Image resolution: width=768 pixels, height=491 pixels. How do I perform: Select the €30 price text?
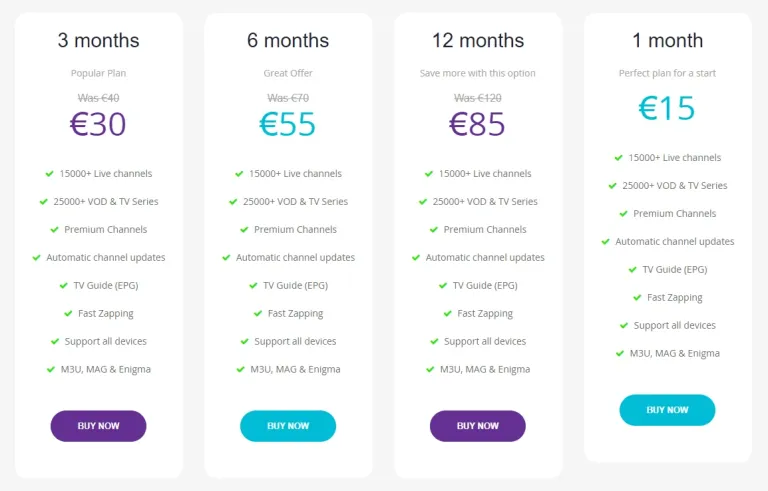[x=98, y=124]
